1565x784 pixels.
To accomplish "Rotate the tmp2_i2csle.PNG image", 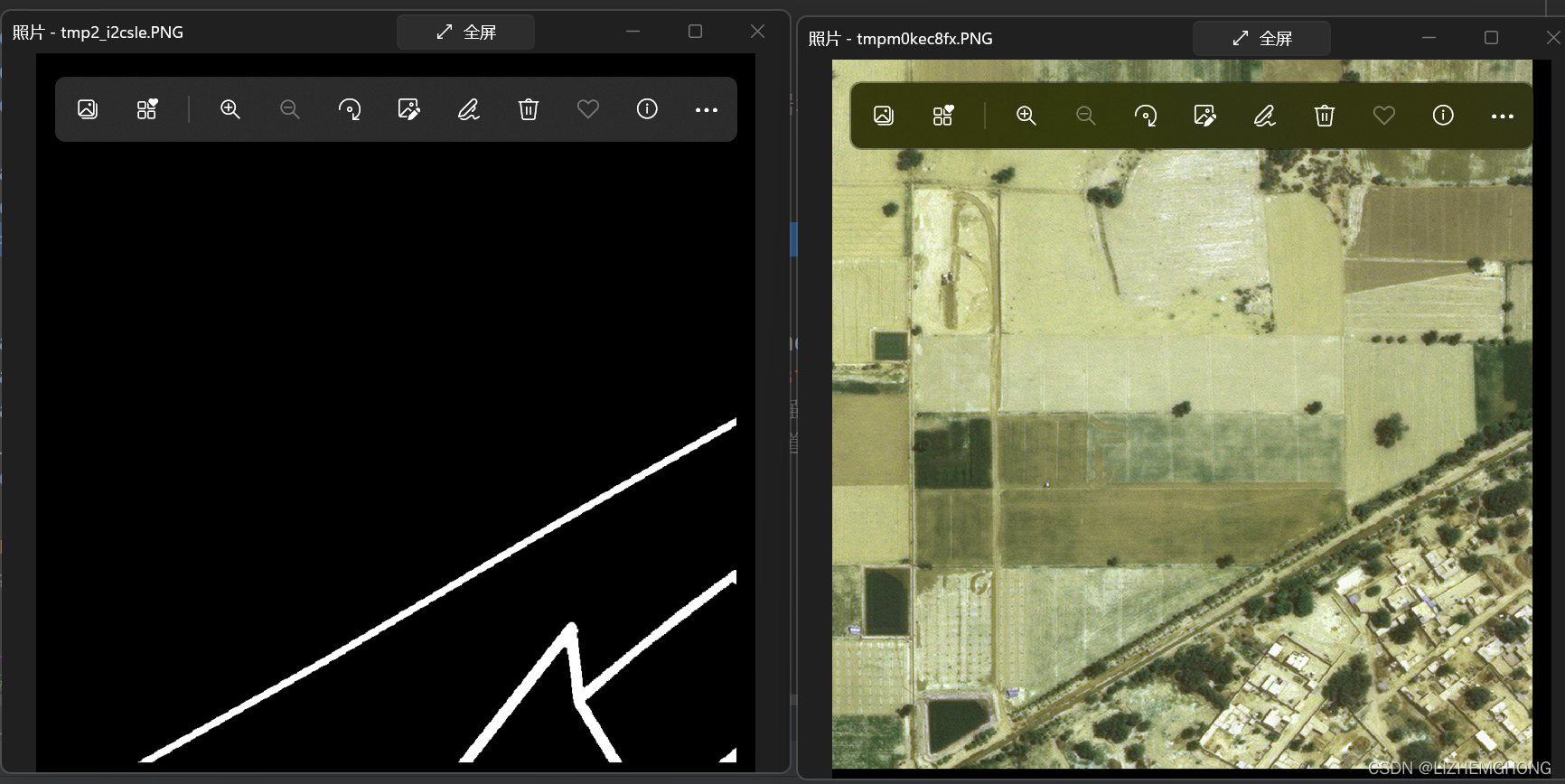I will (x=350, y=109).
